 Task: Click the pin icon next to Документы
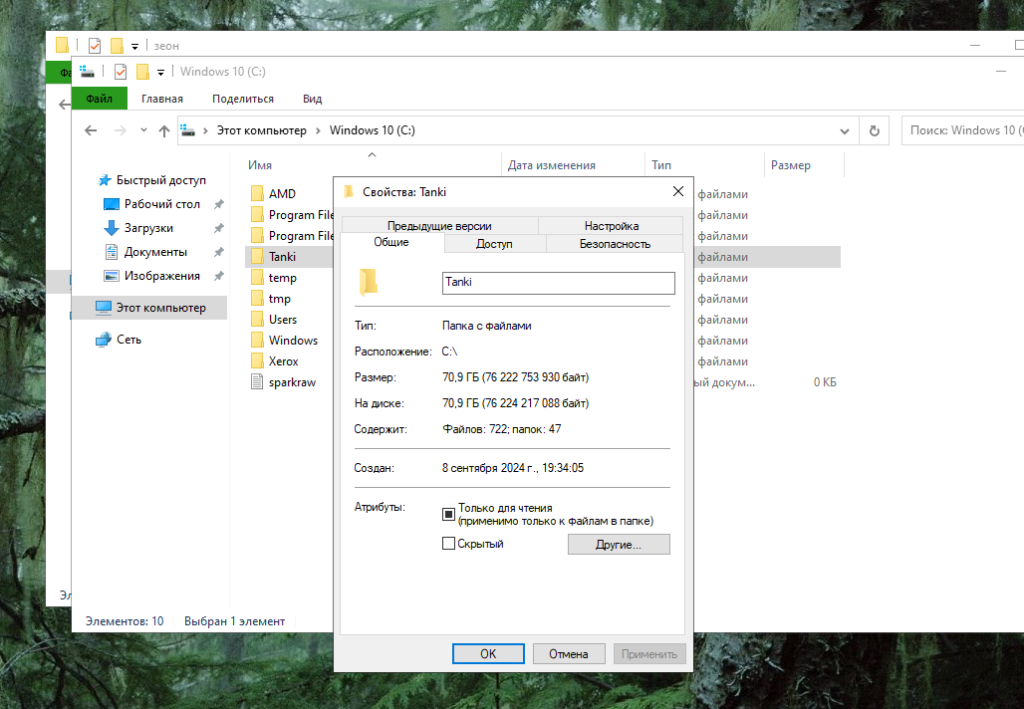219,252
